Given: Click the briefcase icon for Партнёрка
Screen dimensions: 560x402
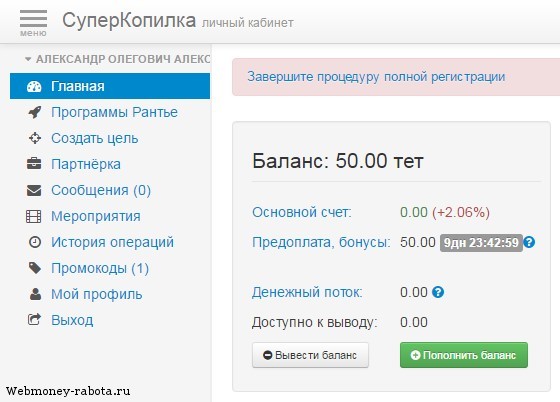Looking at the screenshot, I should [x=34, y=164].
